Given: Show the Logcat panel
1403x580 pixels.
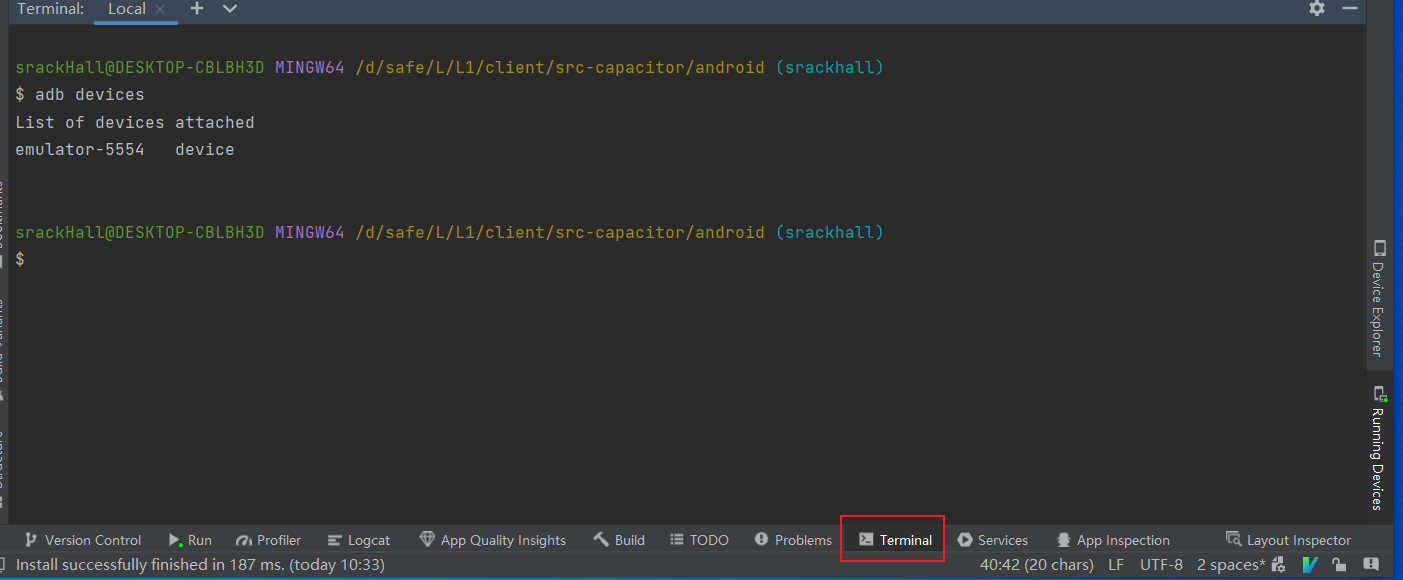Looking at the screenshot, I should [358, 540].
